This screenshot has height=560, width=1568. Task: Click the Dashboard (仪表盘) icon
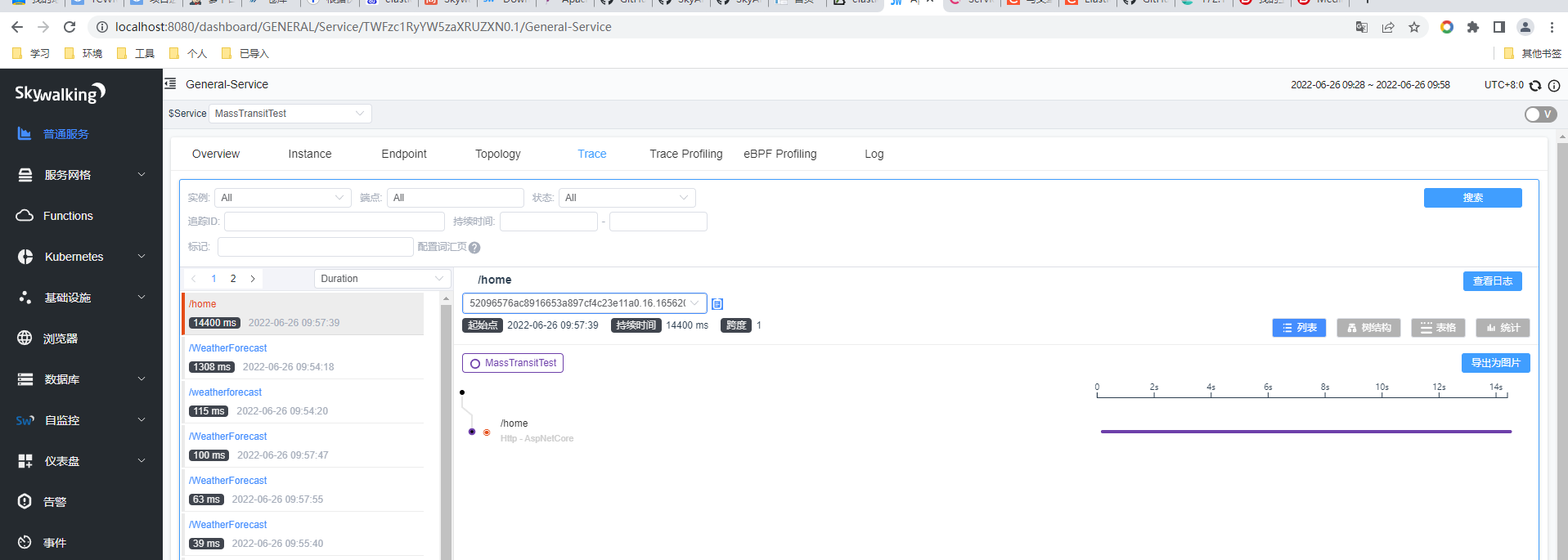pos(25,461)
